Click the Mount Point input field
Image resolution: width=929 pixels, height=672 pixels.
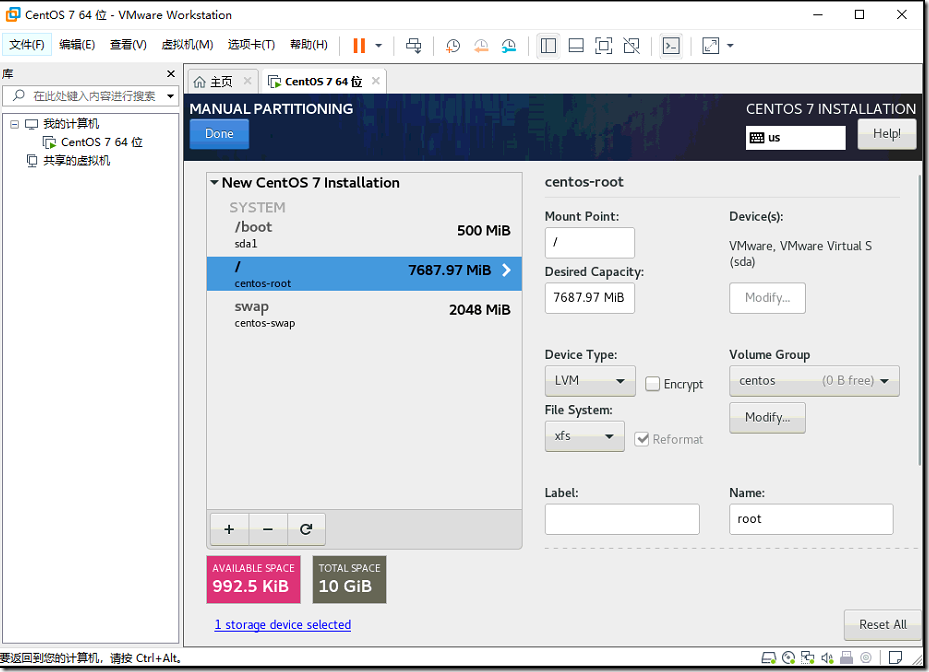click(590, 242)
